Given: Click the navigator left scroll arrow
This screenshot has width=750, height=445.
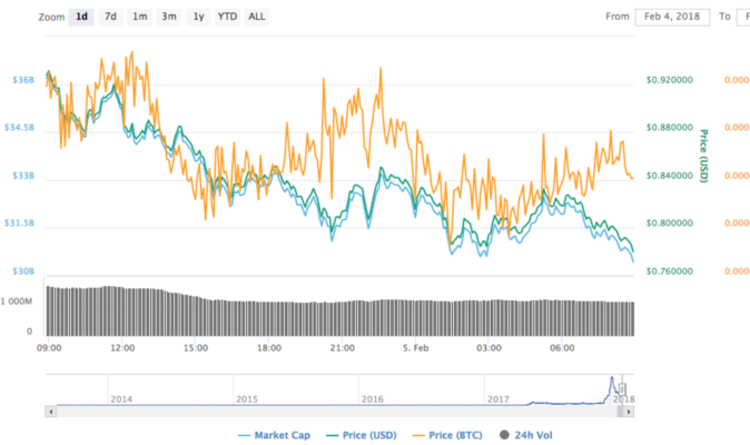Looking at the screenshot, I should click(51, 410).
